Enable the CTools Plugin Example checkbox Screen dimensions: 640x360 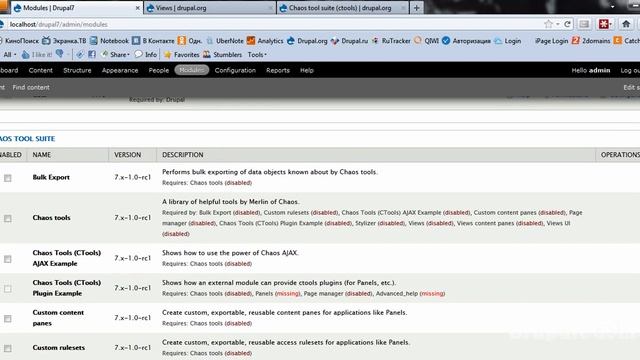(x=8, y=289)
